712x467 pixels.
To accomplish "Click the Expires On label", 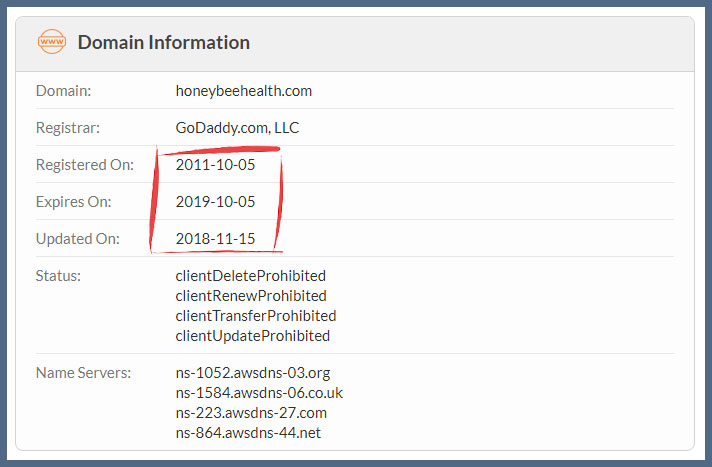I will click(x=73, y=202).
